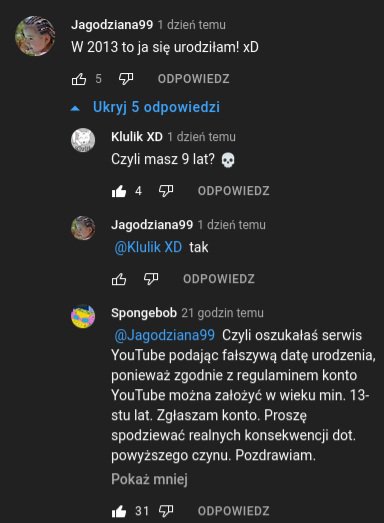
Task: Reply to top comment via ODPOWIEDZ
Action: click(x=194, y=79)
